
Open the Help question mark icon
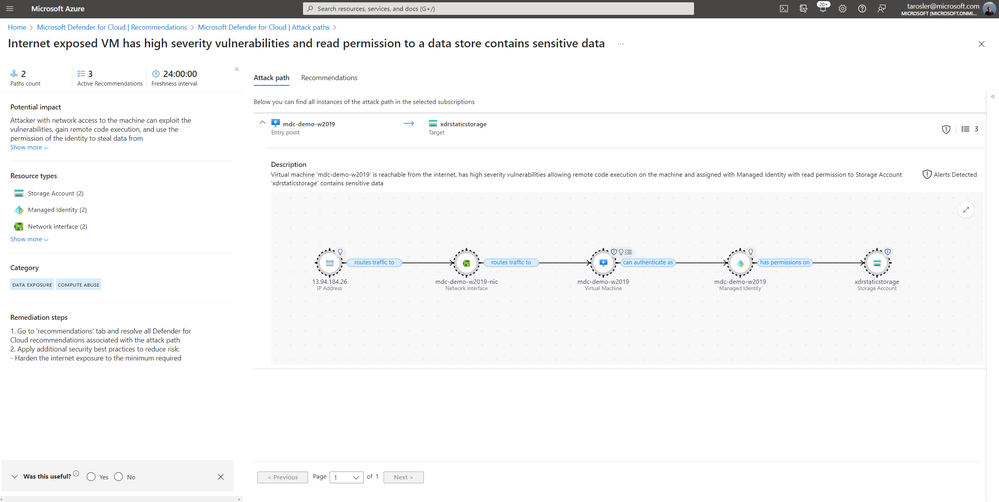click(862, 9)
